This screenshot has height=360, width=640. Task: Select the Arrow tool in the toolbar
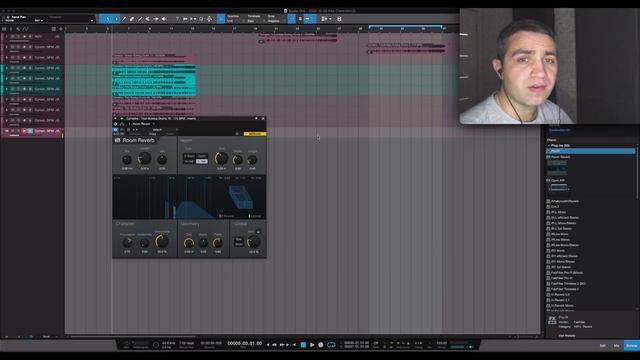tap(108, 19)
